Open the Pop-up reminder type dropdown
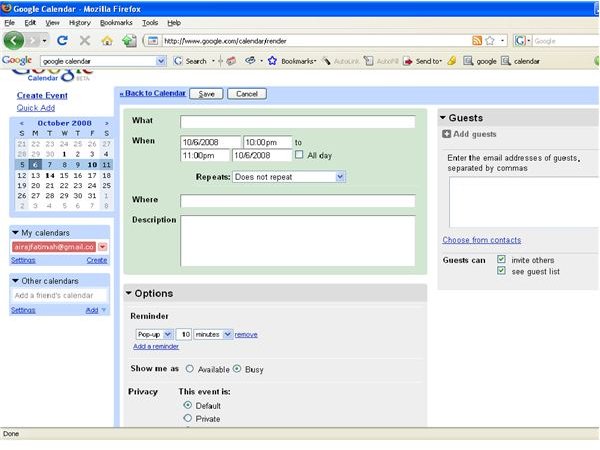 tap(155, 334)
